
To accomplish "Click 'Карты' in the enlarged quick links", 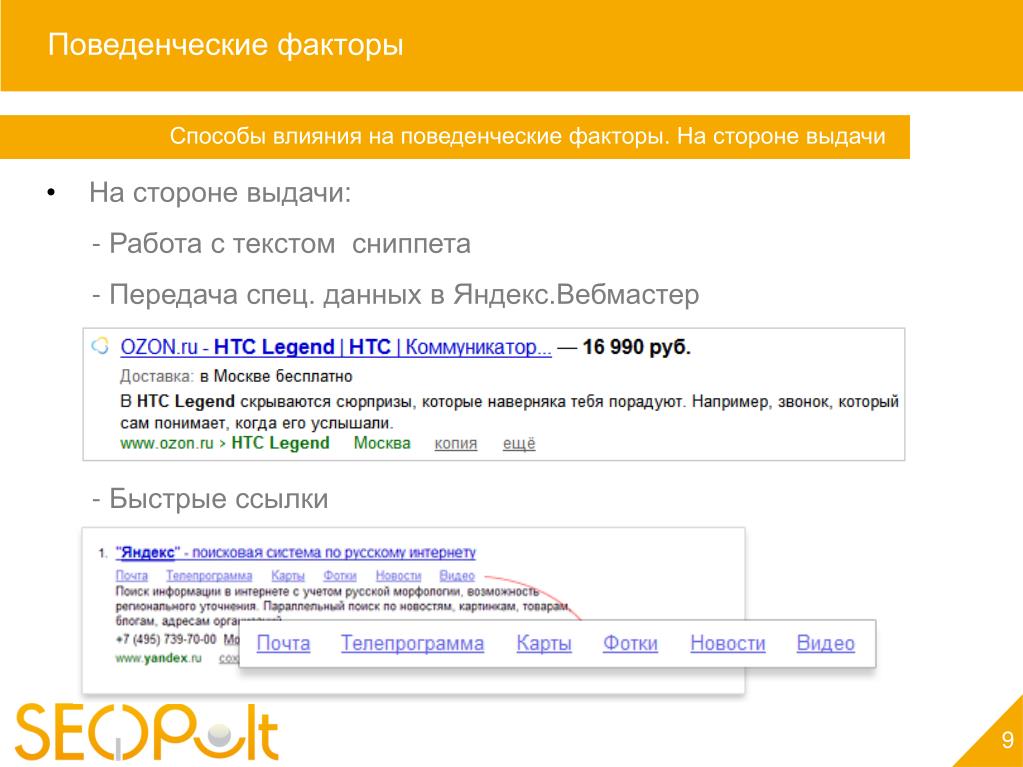I will click(543, 643).
